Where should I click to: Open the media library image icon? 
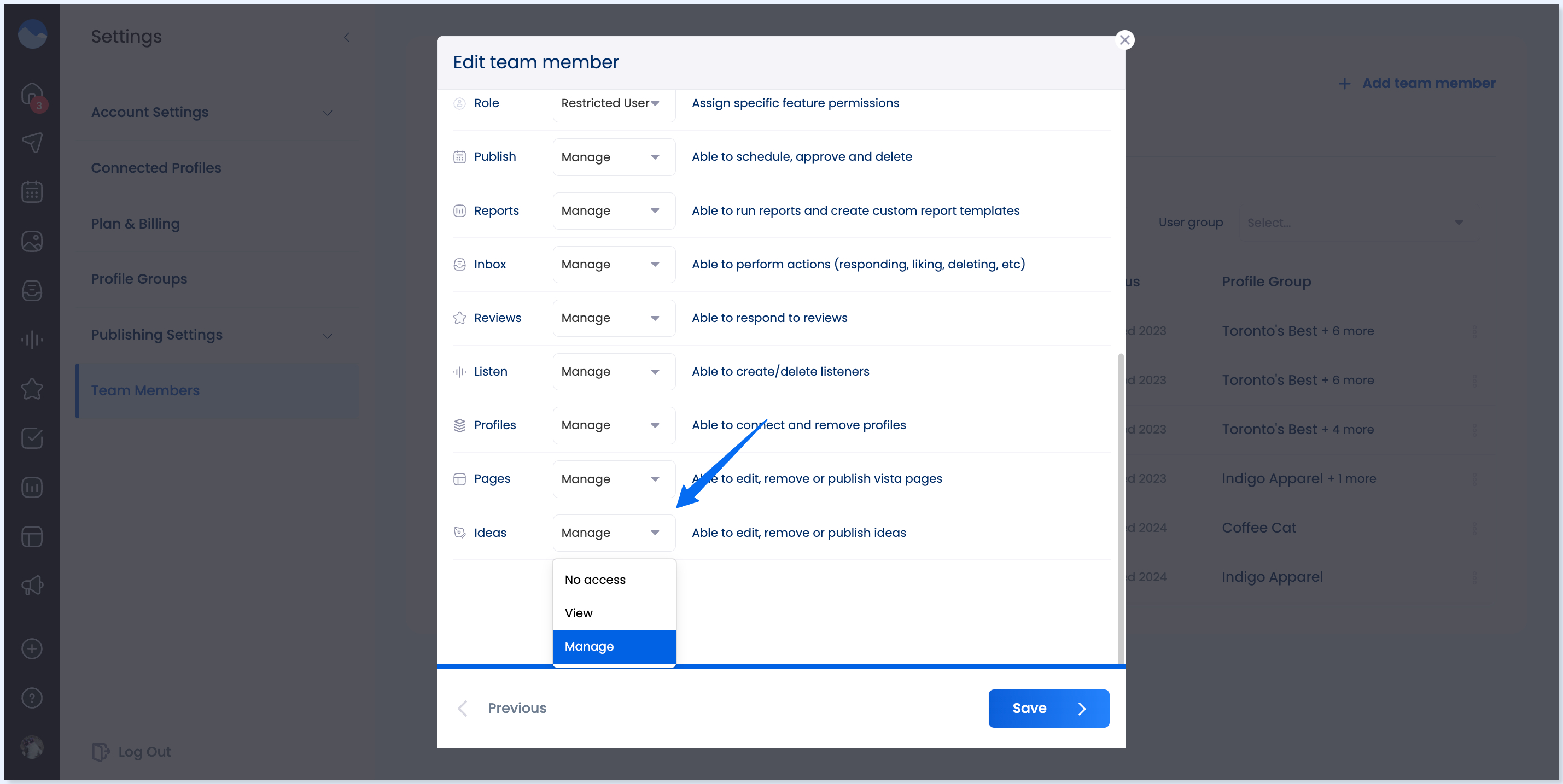(x=32, y=241)
